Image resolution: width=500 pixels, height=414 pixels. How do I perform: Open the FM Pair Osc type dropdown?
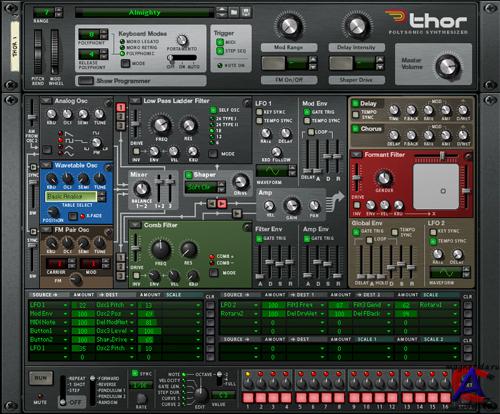pyautogui.click(x=46, y=230)
